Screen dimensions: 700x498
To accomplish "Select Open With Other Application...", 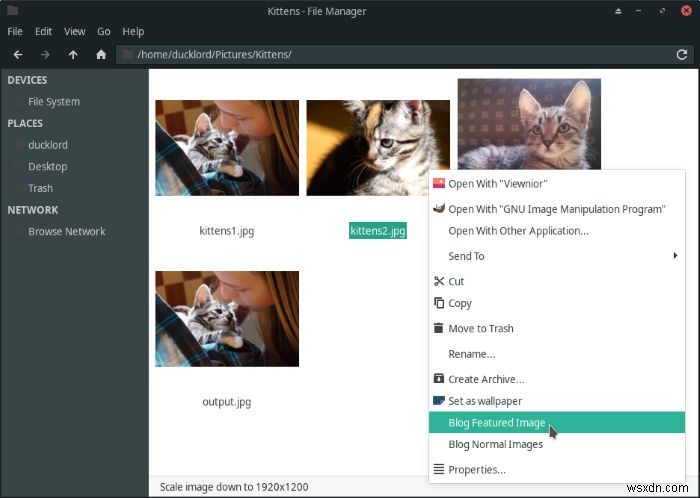I will 557,231.
